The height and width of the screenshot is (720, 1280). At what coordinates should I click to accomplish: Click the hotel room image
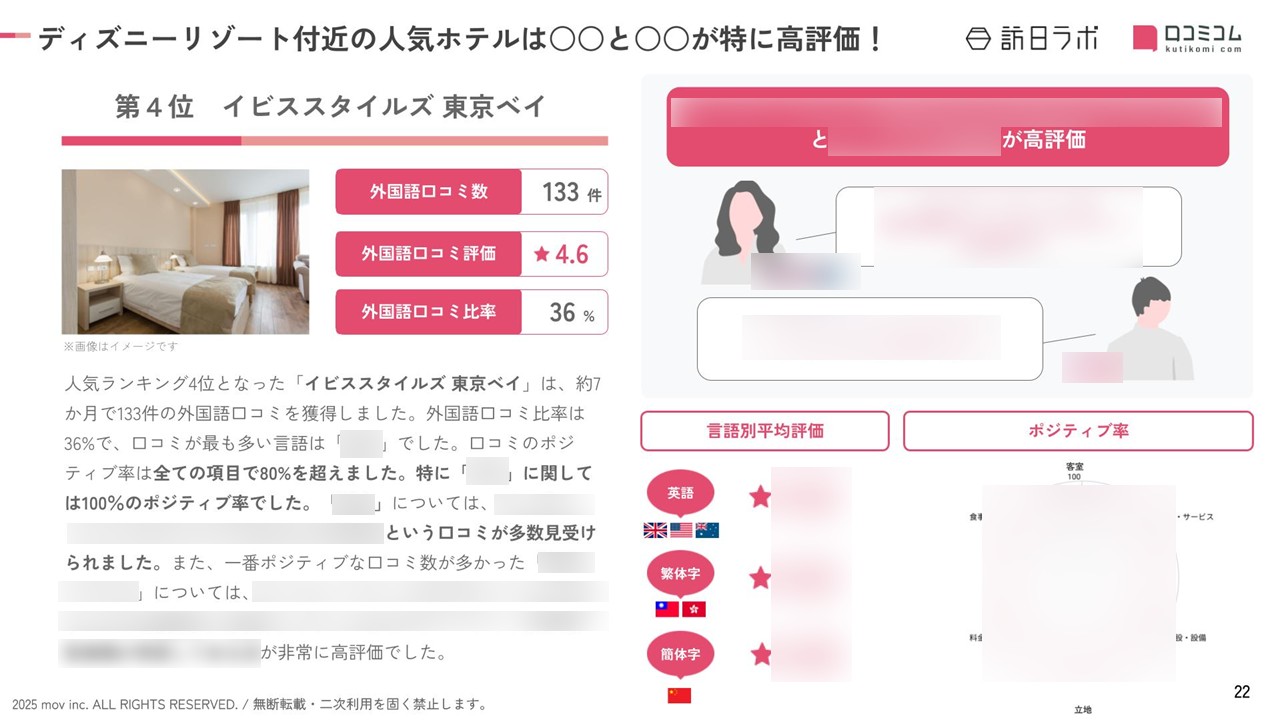pos(185,252)
